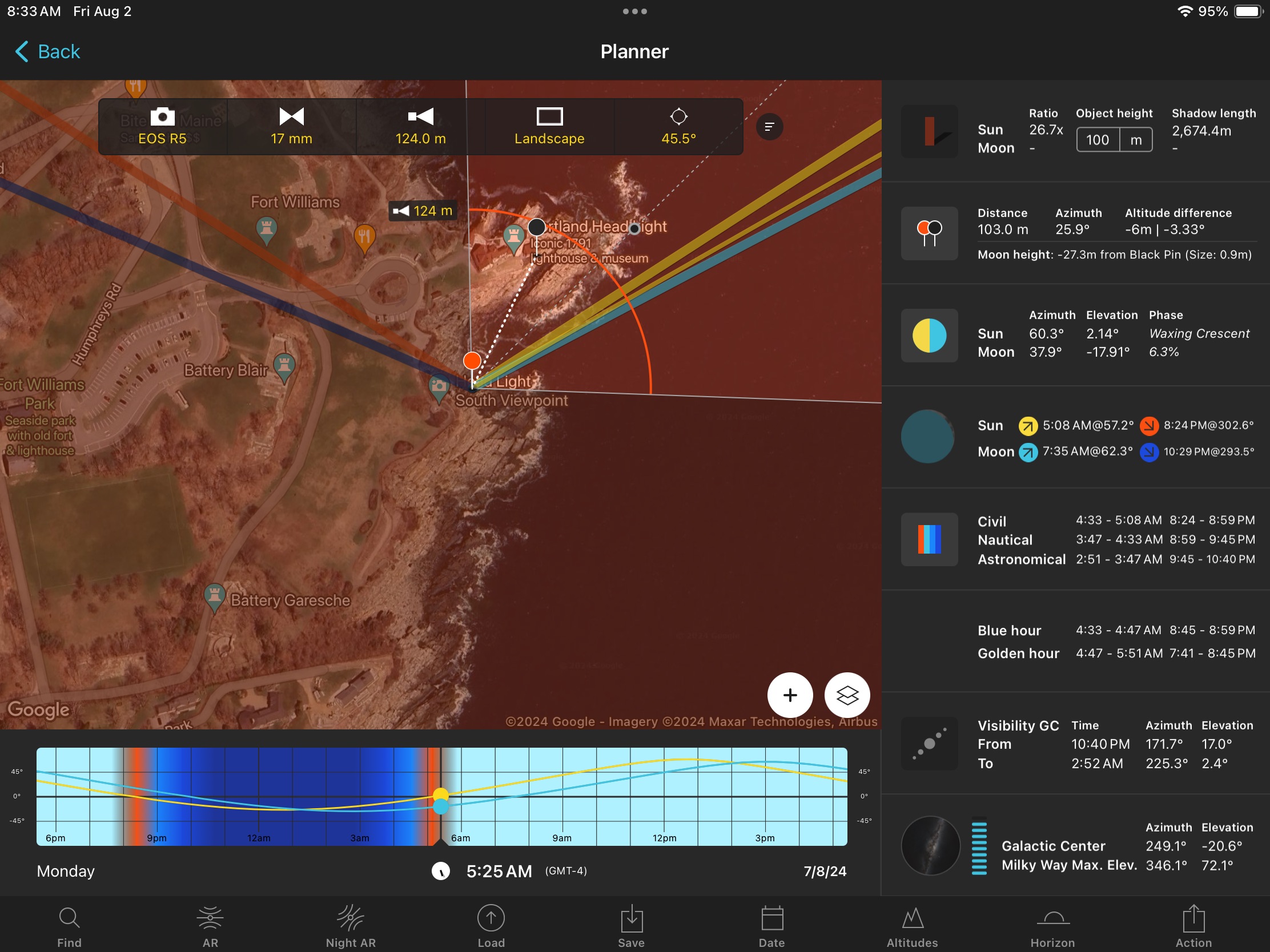The height and width of the screenshot is (952, 1270).
Task: Show the Altitudes view
Action: point(912,927)
